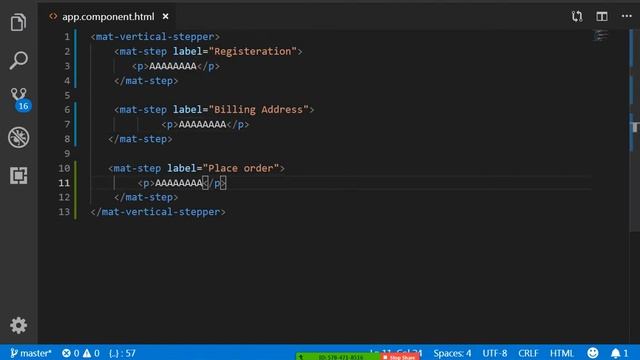Click the vertical scrollbar of editor
640x360 pixels.
[634, 131]
